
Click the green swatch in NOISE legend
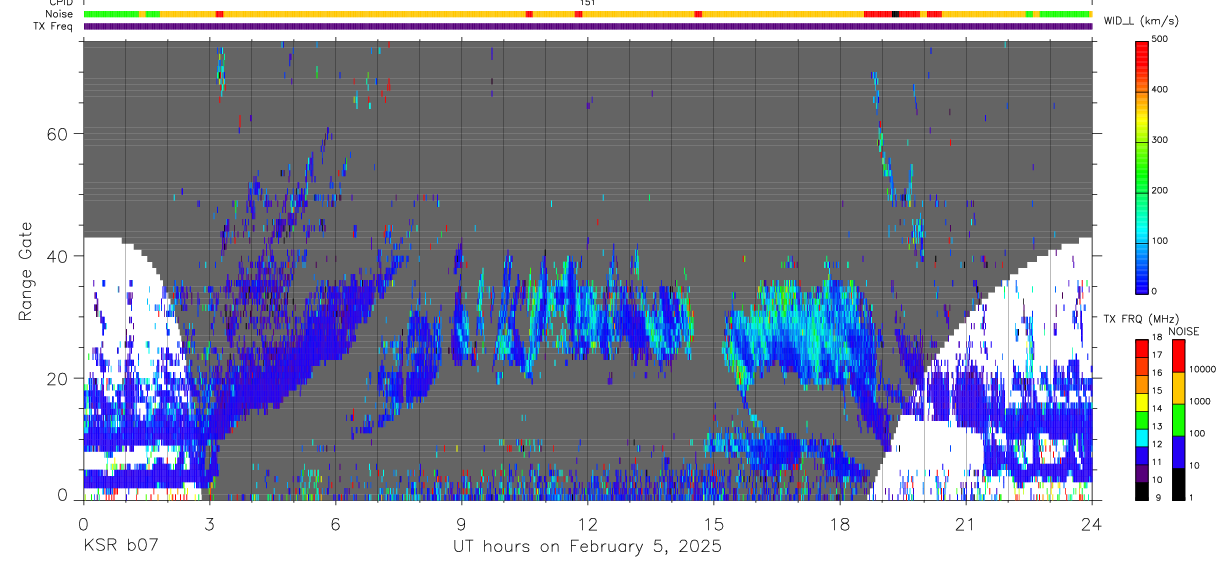1178,420
